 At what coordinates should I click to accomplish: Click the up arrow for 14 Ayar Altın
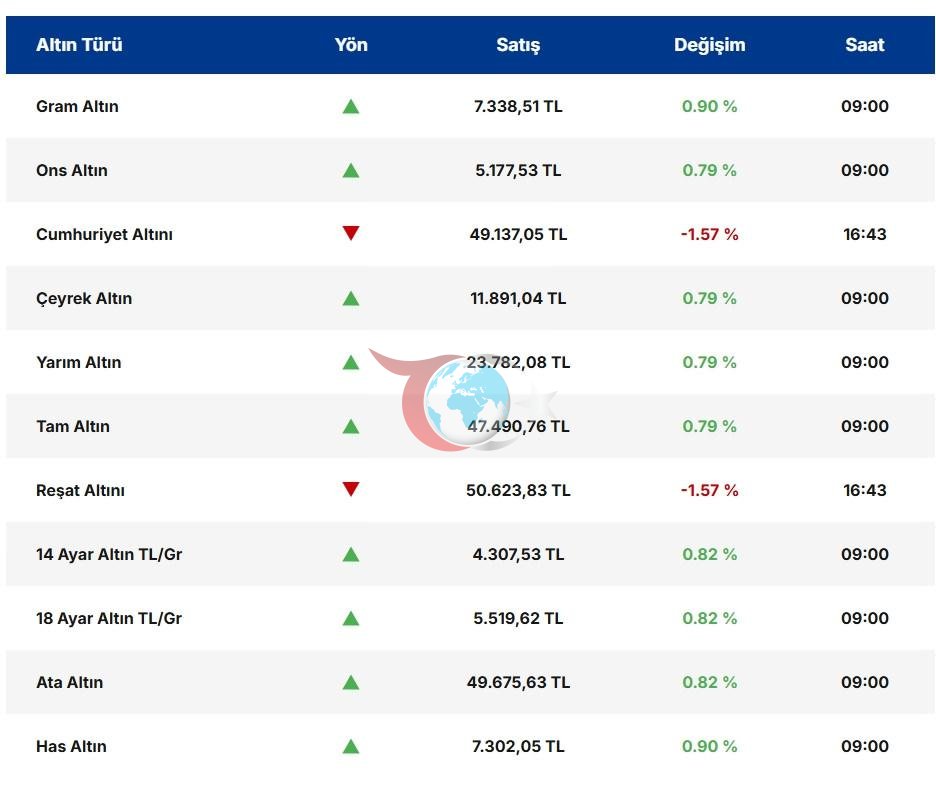point(351,555)
